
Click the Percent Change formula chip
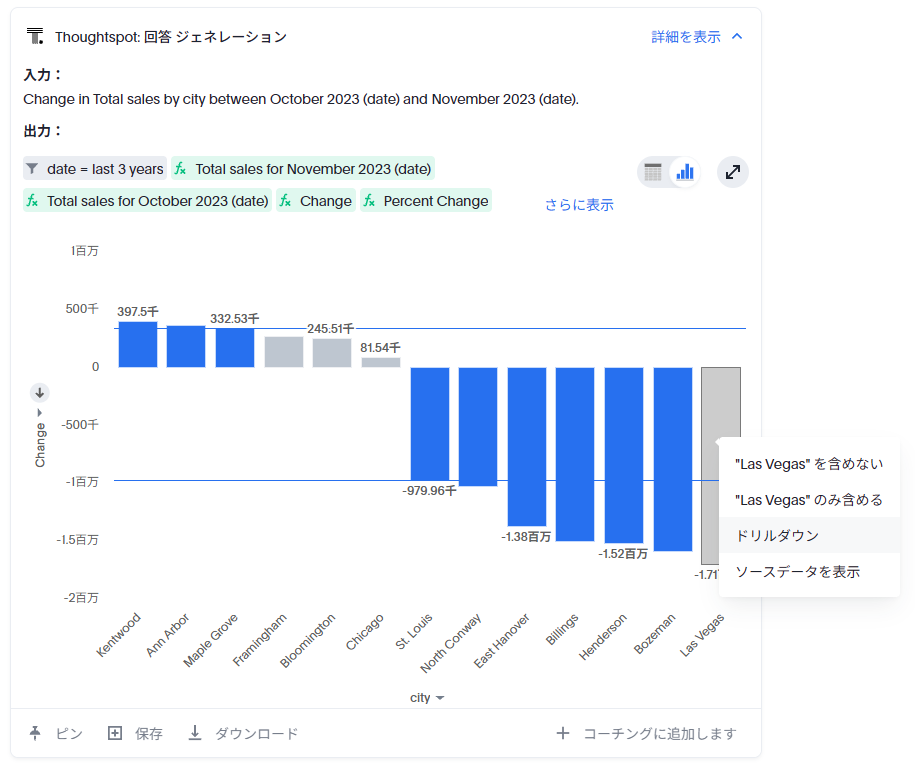coord(426,201)
